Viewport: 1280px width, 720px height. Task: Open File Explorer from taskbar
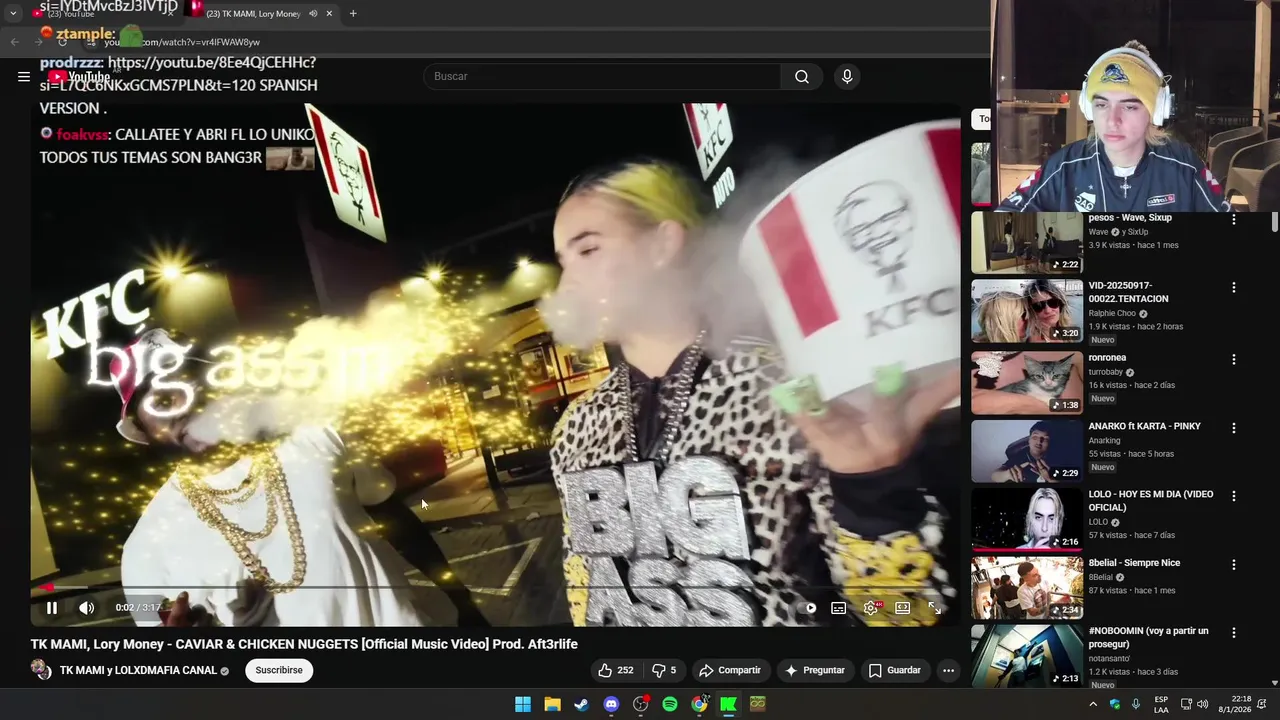tap(552, 704)
